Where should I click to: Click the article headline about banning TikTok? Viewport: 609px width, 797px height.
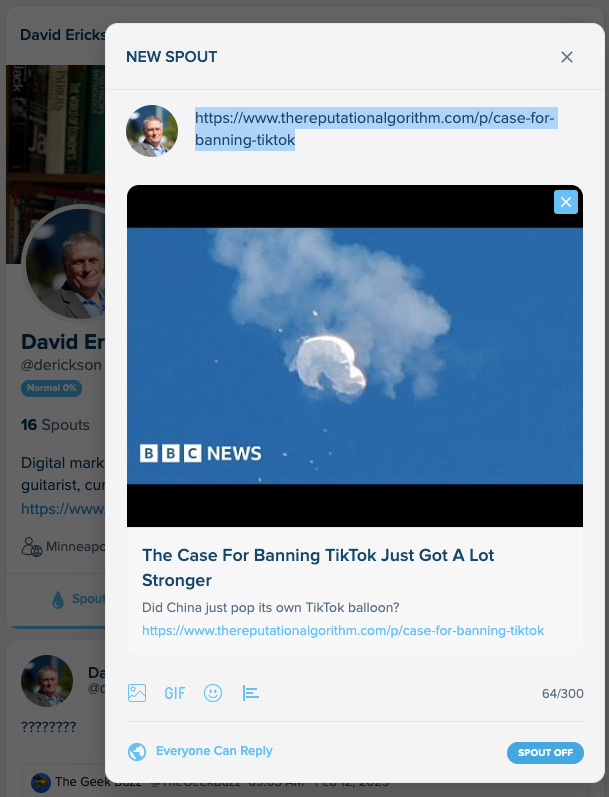(318, 567)
